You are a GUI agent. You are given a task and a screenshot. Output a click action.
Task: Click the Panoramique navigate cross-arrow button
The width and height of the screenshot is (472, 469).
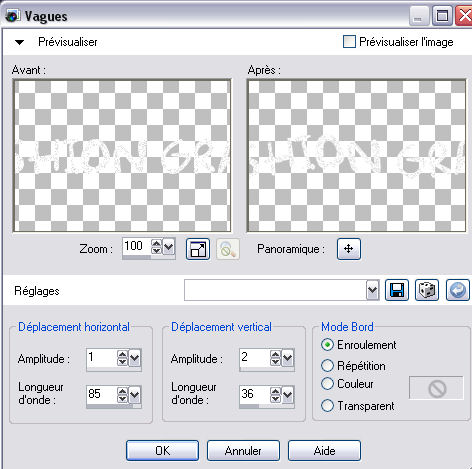pyautogui.click(x=349, y=249)
